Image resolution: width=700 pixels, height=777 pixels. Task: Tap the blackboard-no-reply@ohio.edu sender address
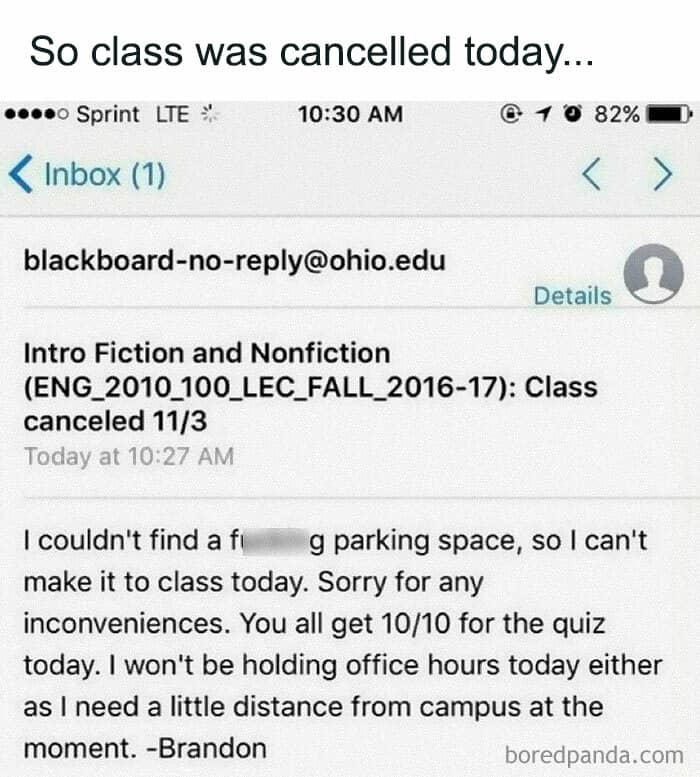pos(234,262)
